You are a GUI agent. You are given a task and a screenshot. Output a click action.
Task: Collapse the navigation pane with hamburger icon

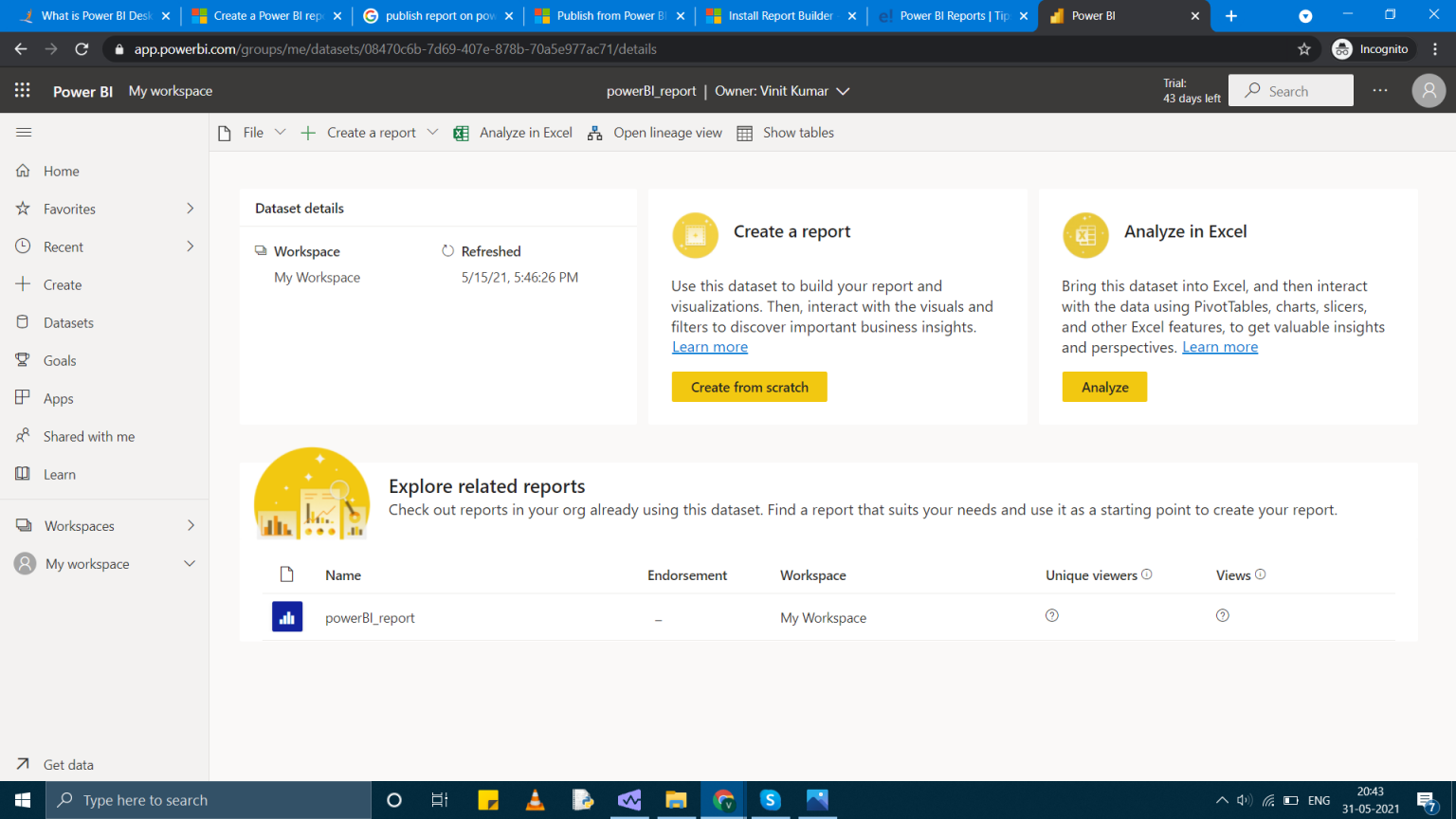click(x=24, y=133)
